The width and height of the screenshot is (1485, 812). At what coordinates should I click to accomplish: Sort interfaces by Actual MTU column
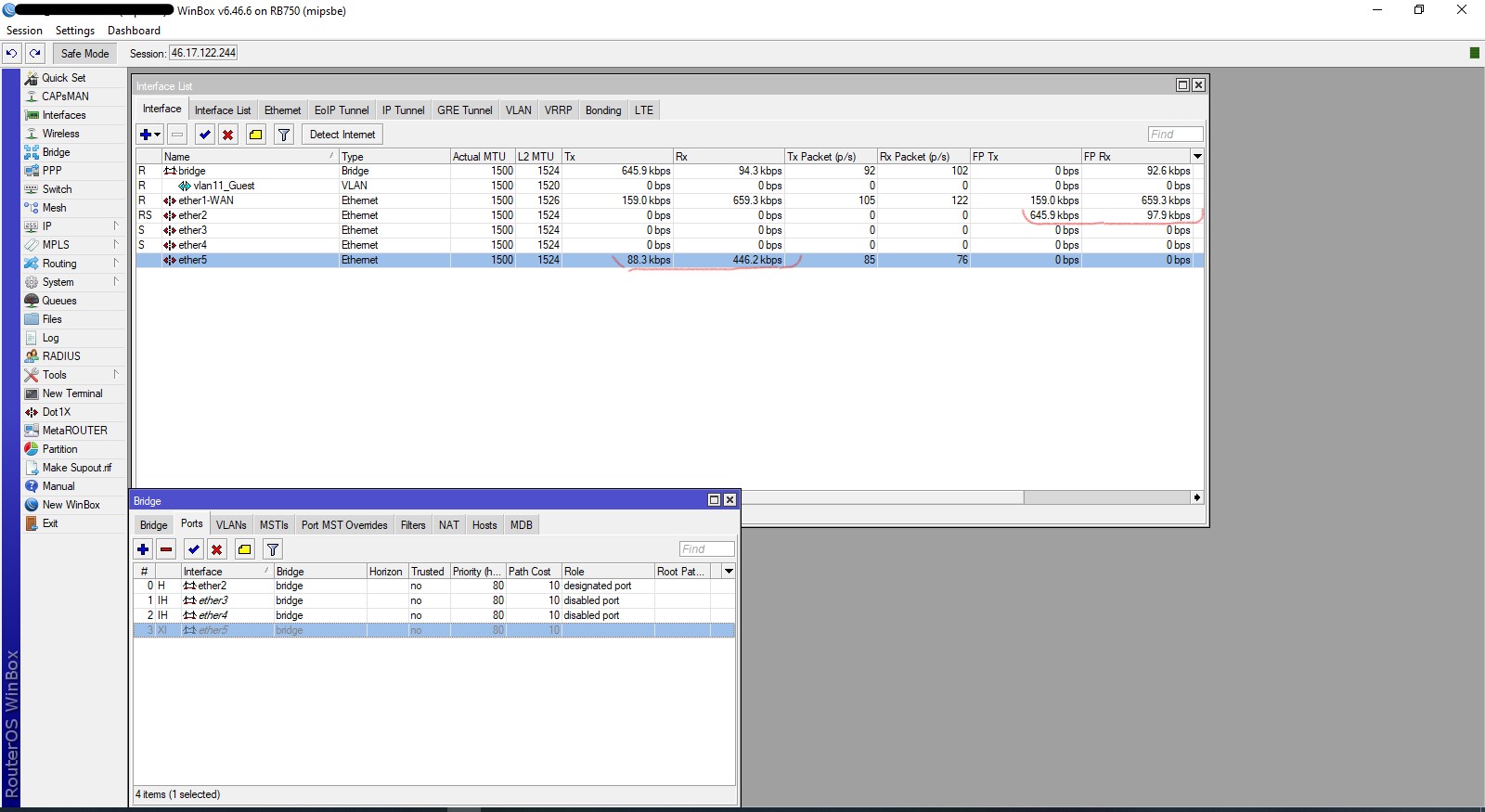(x=483, y=156)
